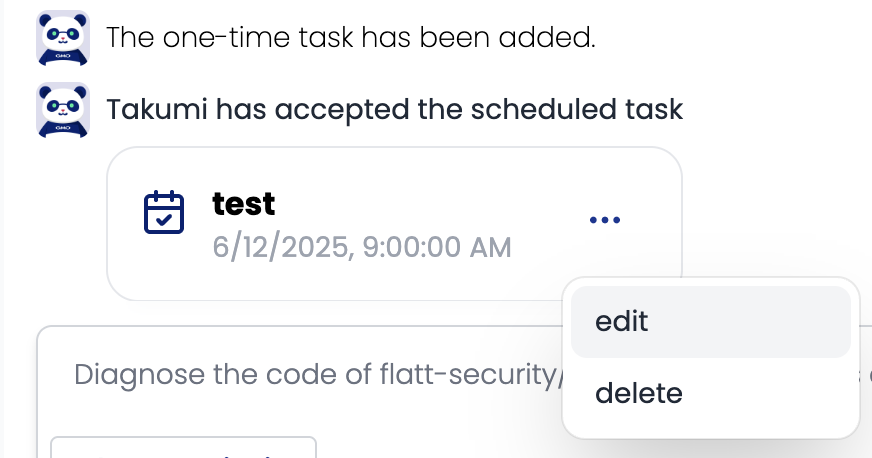Click "Takumi has accepted the scheduled task" message

(x=394, y=109)
